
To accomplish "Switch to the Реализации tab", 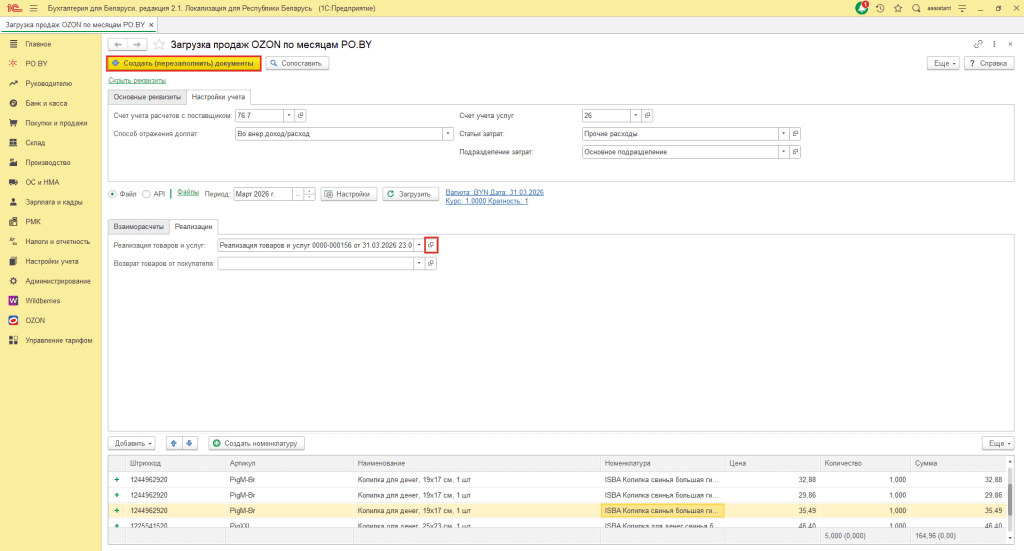I will pyautogui.click(x=193, y=227).
